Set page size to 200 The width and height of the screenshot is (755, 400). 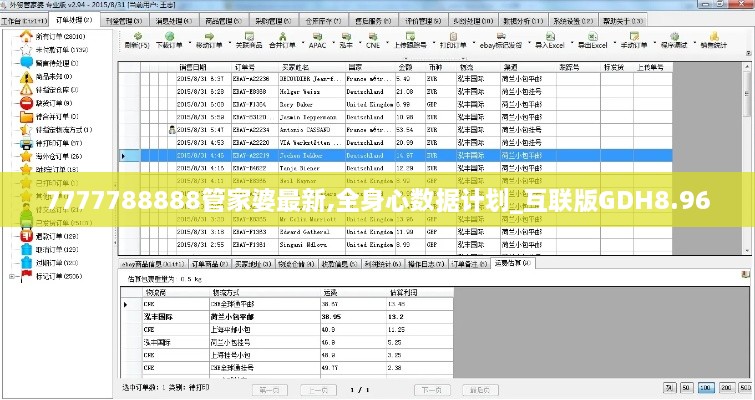tap(726, 387)
